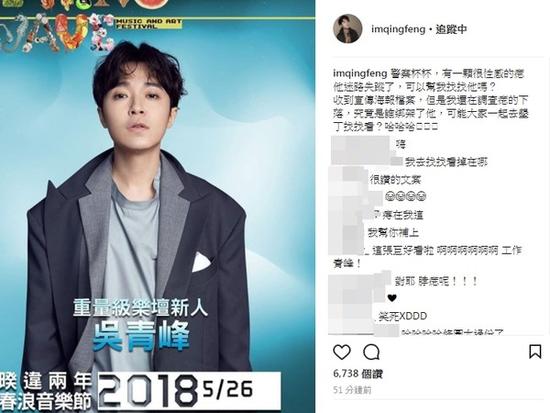Viewport: 550px width, 413px height.
Task: View the 6,738 個讚 likes list
Action: 358,374
